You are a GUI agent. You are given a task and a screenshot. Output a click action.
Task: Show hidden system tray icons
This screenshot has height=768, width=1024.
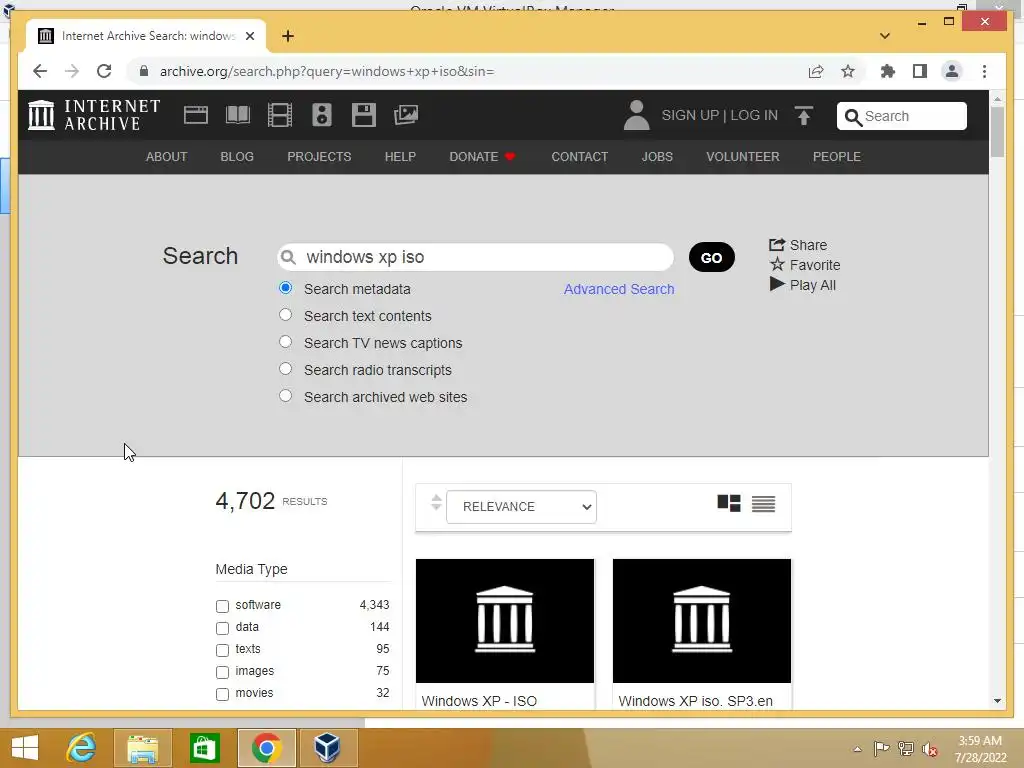coord(857,749)
